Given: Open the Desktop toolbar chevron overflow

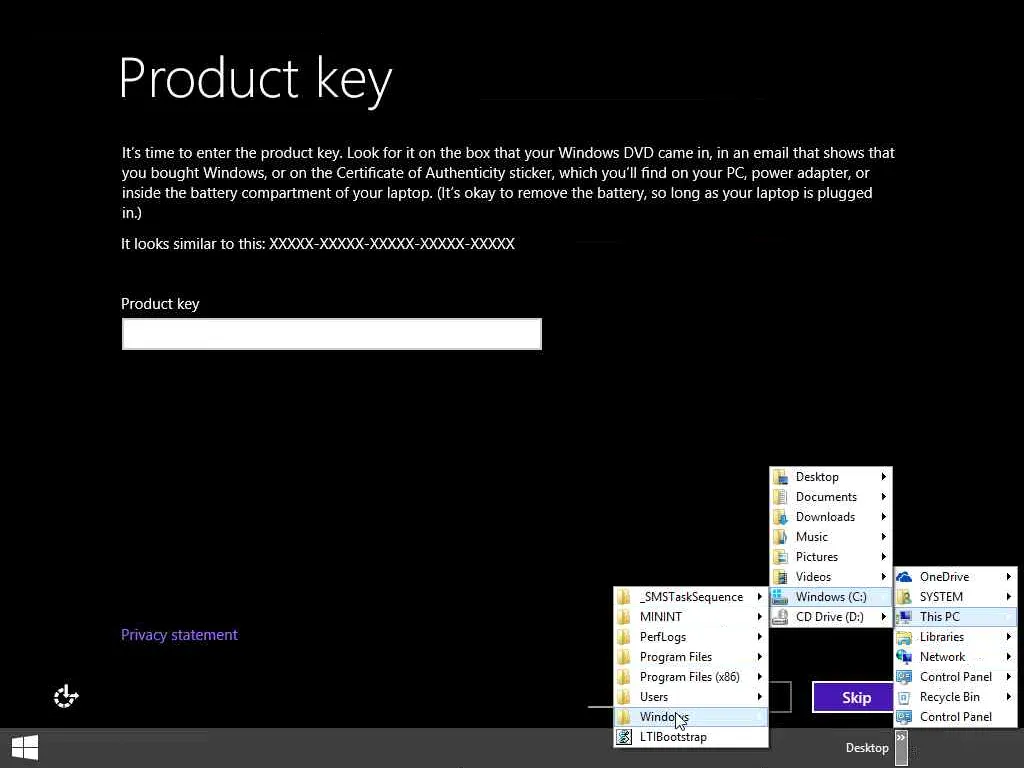Looking at the screenshot, I should coord(901,748).
